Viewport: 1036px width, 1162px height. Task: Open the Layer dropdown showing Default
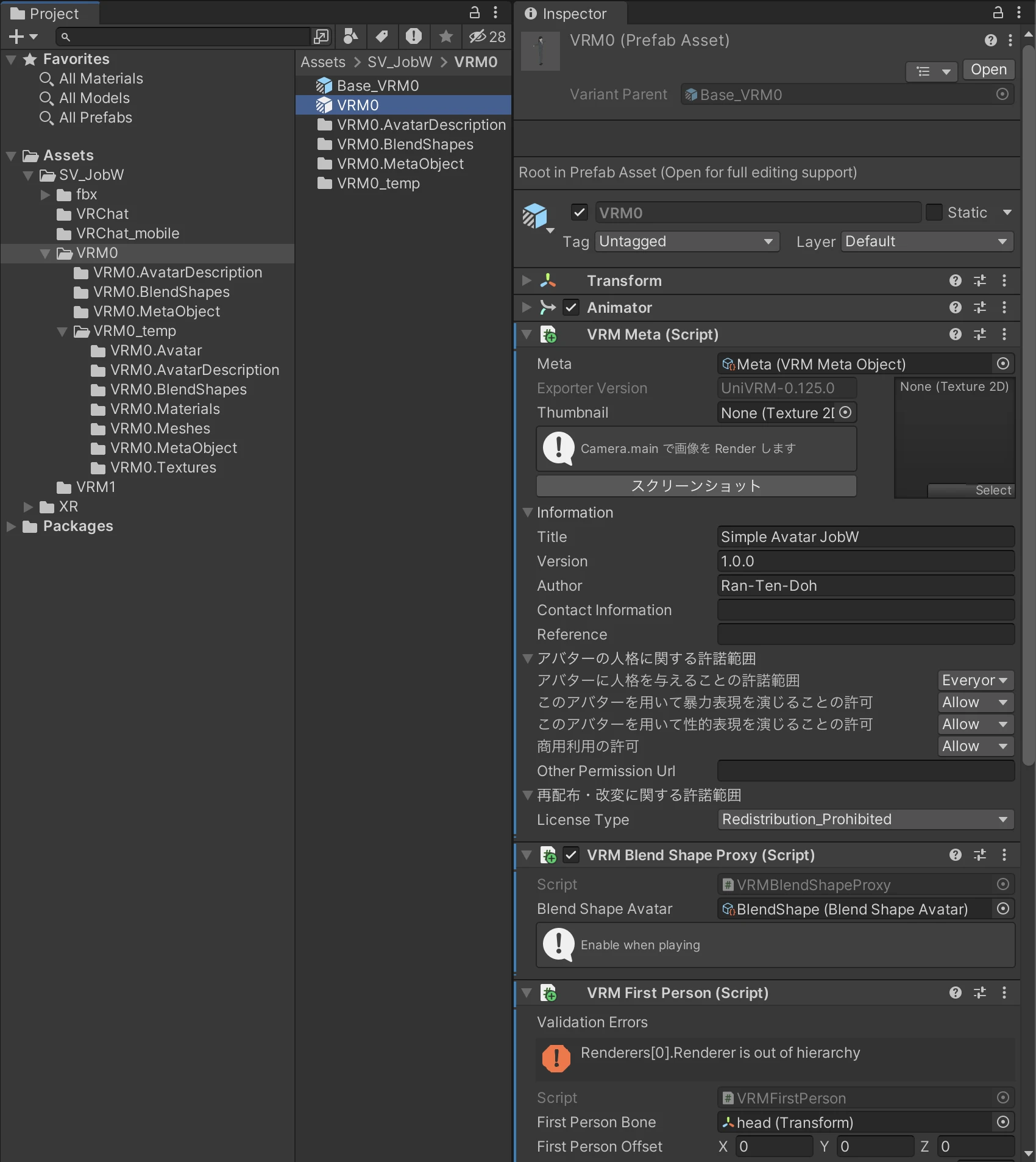[x=927, y=241]
